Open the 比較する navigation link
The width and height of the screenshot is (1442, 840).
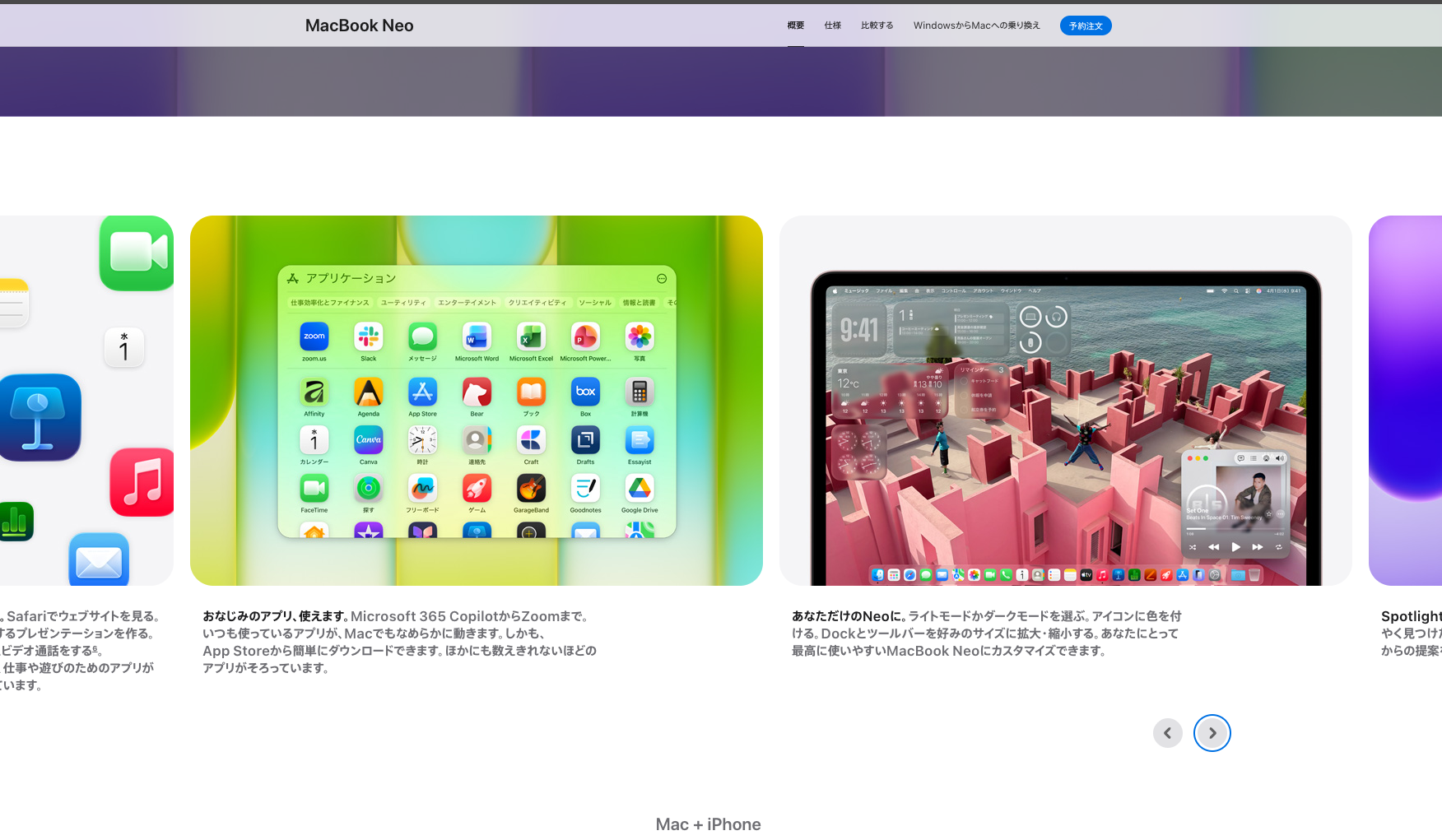(x=877, y=26)
